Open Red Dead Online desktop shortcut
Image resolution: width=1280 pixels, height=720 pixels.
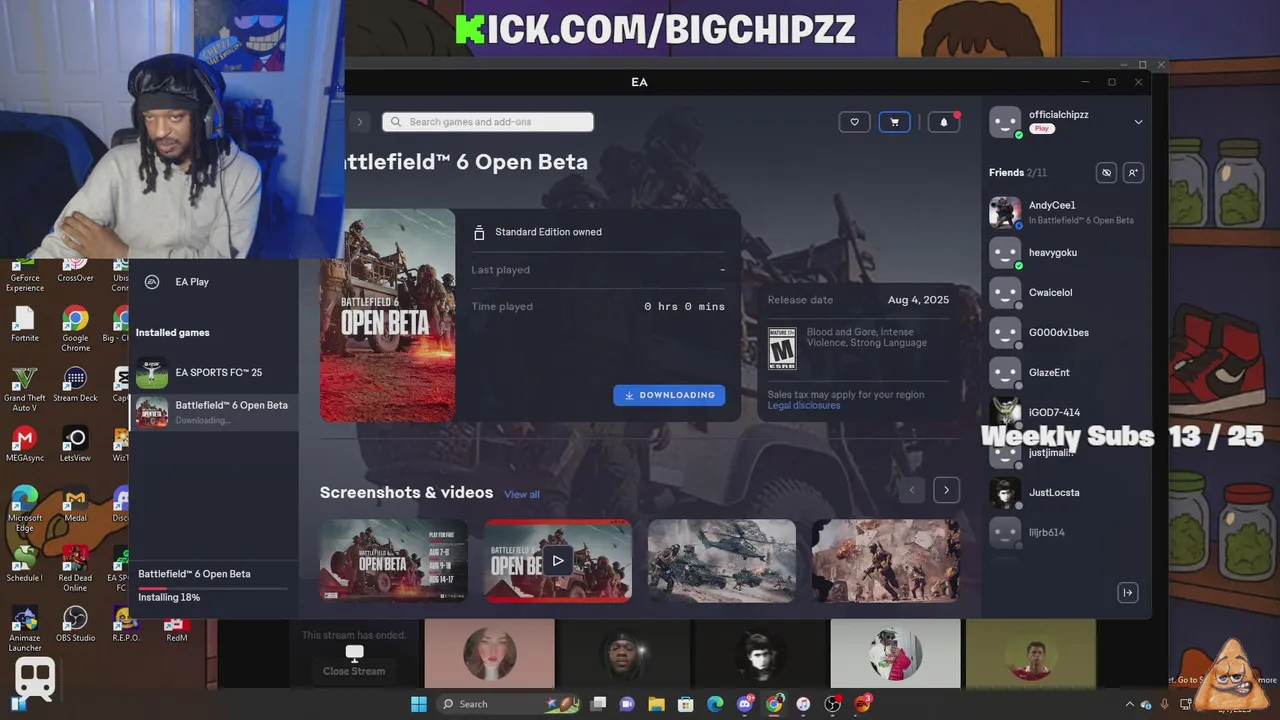(x=75, y=568)
